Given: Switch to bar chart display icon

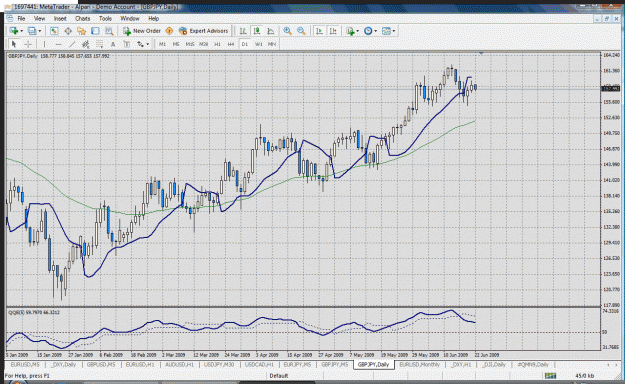Looking at the screenshot, I should tap(243, 31).
